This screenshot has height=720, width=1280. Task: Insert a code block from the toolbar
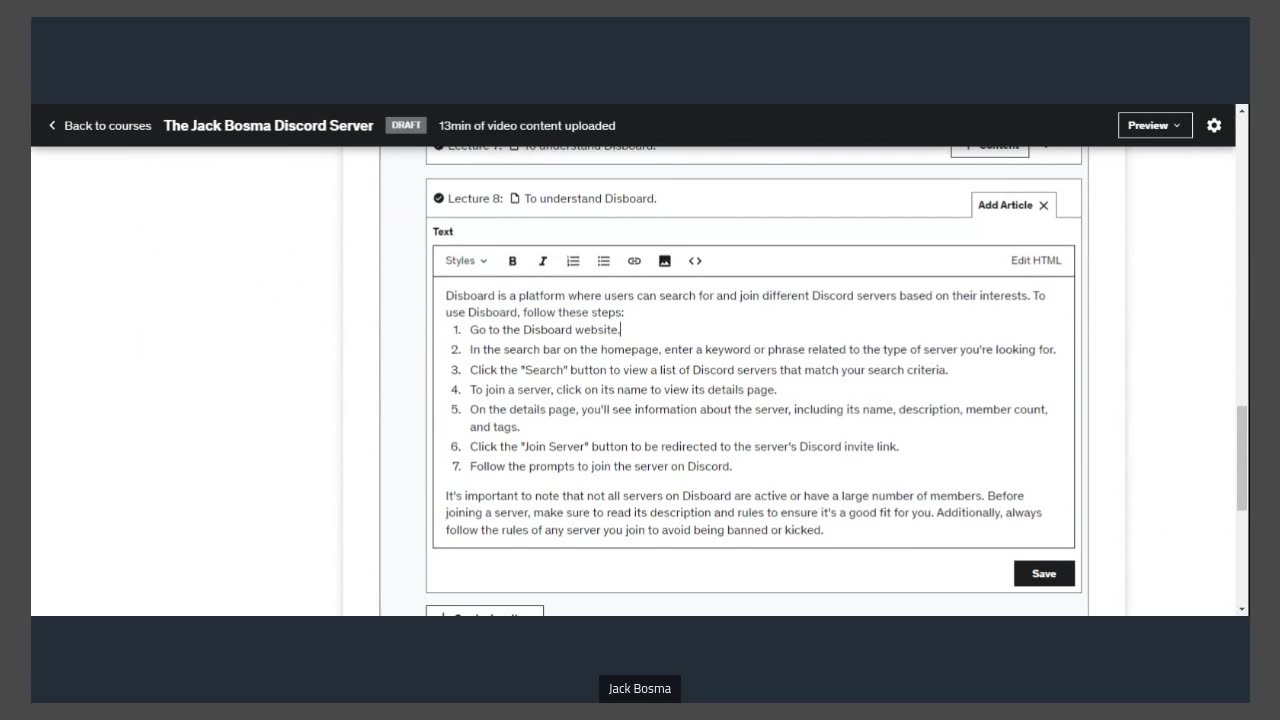coord(695,261)
